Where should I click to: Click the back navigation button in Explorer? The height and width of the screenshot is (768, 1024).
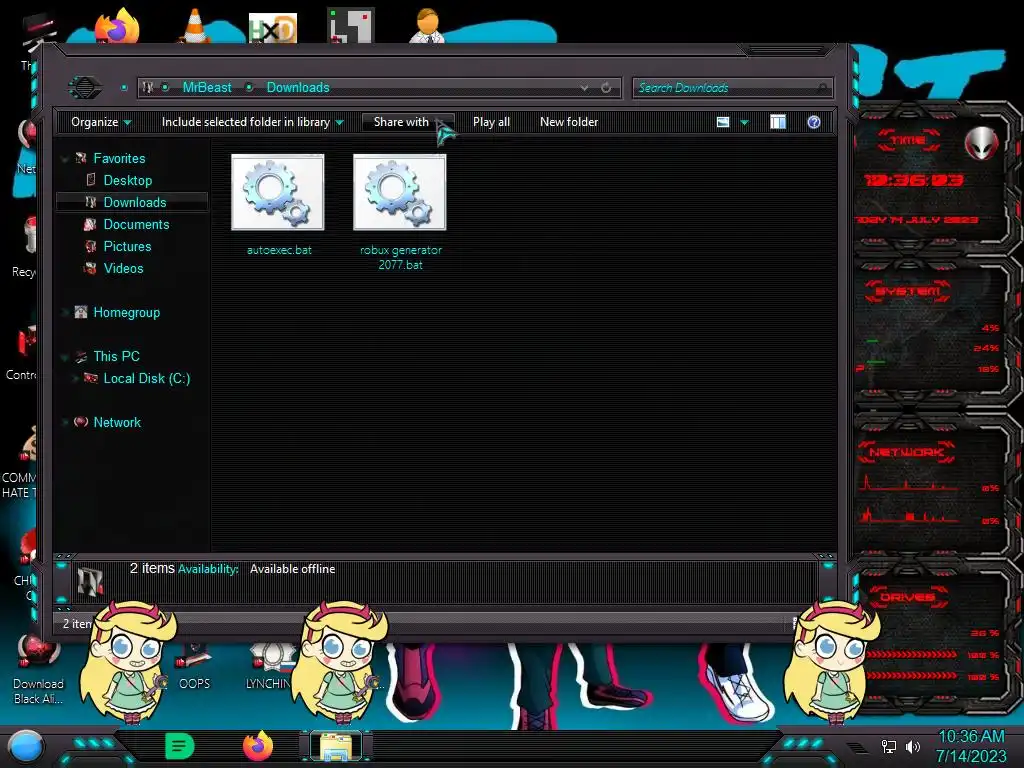(85, 88)
